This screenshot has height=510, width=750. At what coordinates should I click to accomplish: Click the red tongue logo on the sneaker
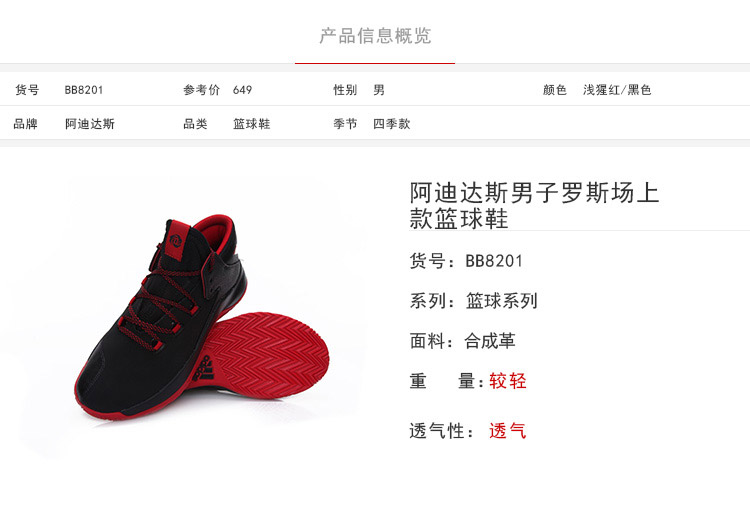coord(176,239)
